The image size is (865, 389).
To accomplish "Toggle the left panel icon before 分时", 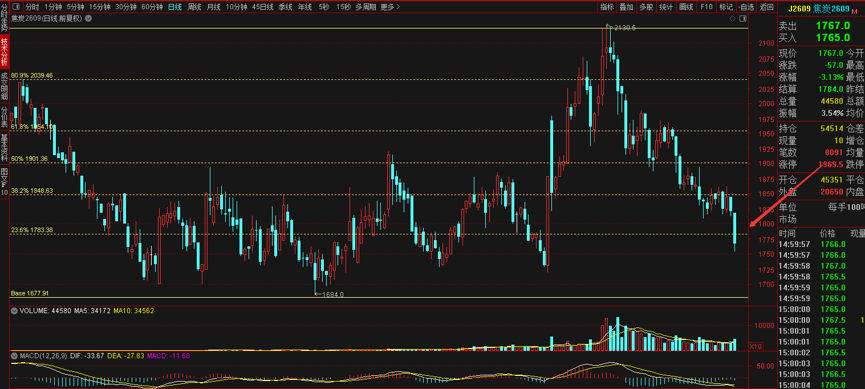I will click(15, 7).
